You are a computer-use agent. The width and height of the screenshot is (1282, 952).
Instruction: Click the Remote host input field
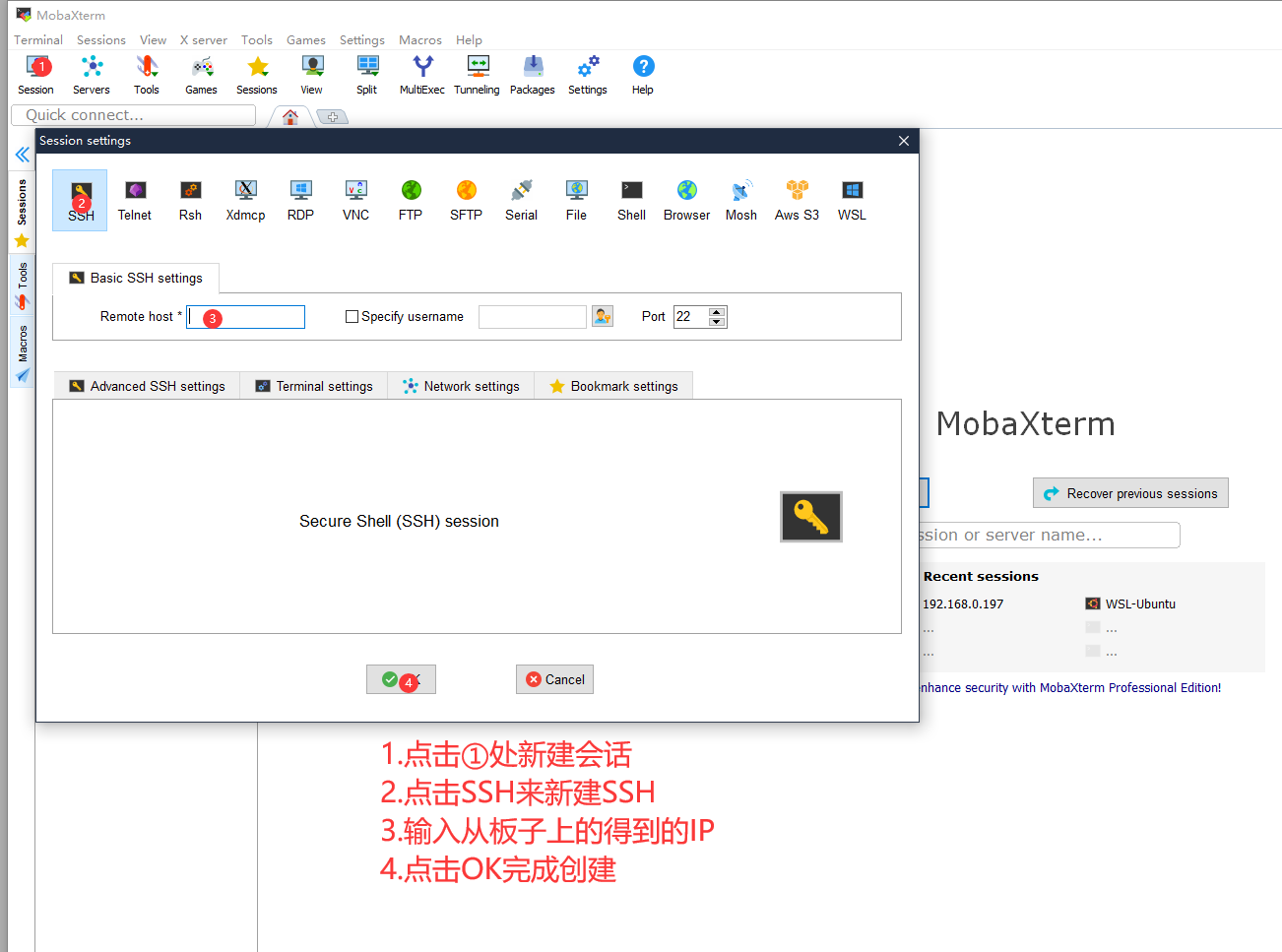point(245,317)
